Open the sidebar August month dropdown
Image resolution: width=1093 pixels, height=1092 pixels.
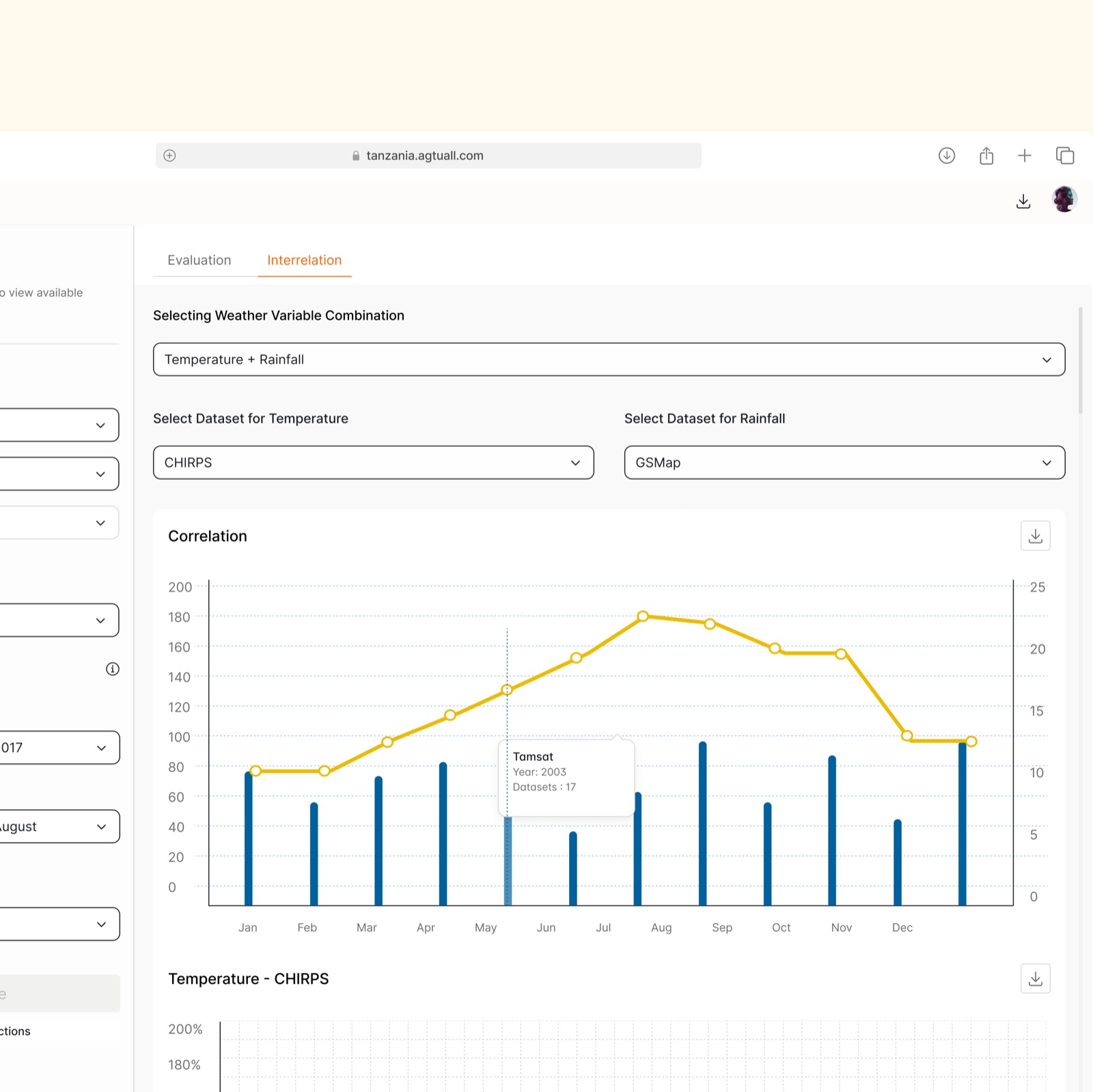click(59, 826)
